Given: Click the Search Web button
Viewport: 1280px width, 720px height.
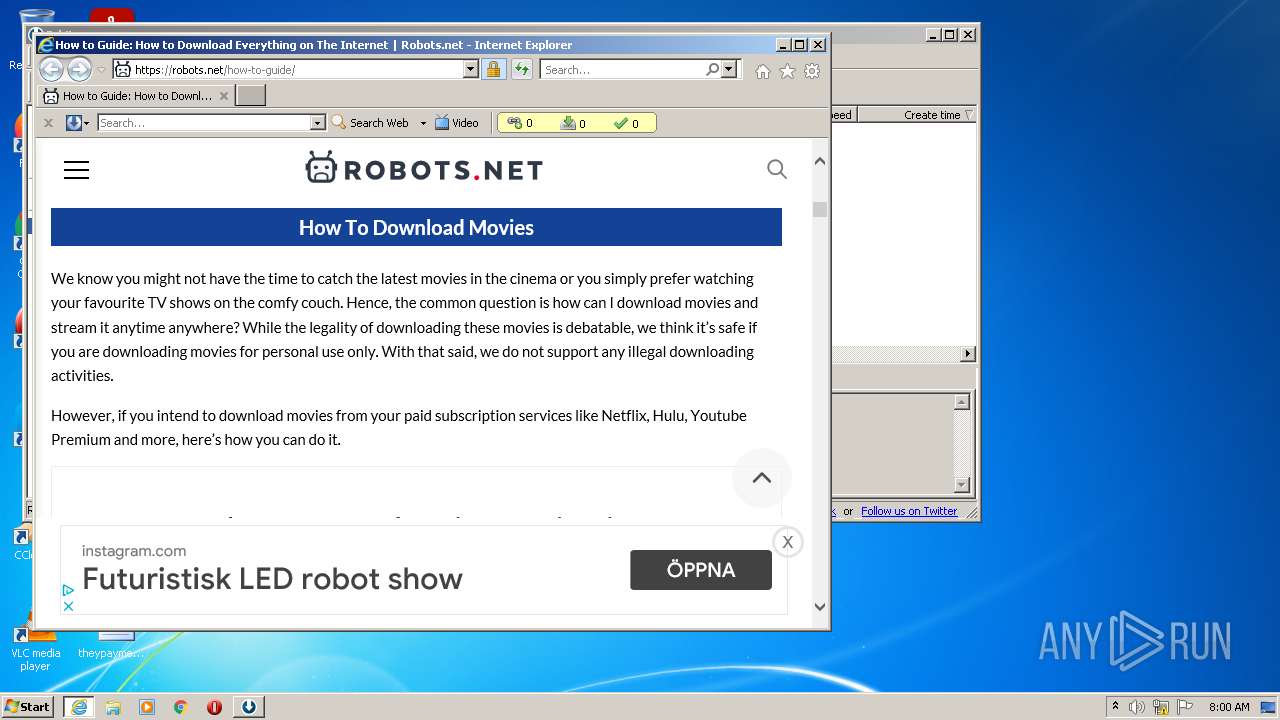Looking at the screenshot, I should coord(370,123).
